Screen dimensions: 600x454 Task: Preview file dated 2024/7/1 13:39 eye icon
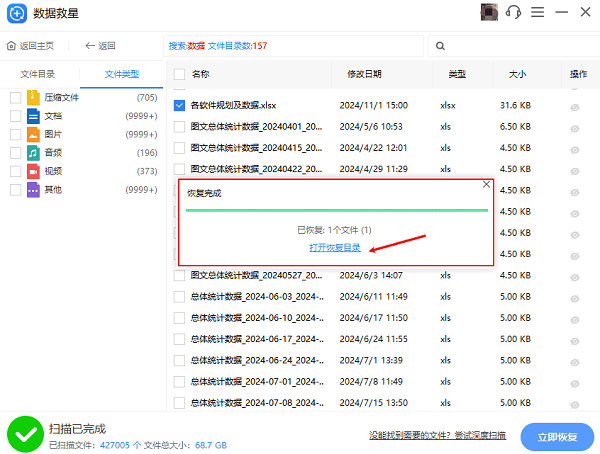[x=575, y=363]
